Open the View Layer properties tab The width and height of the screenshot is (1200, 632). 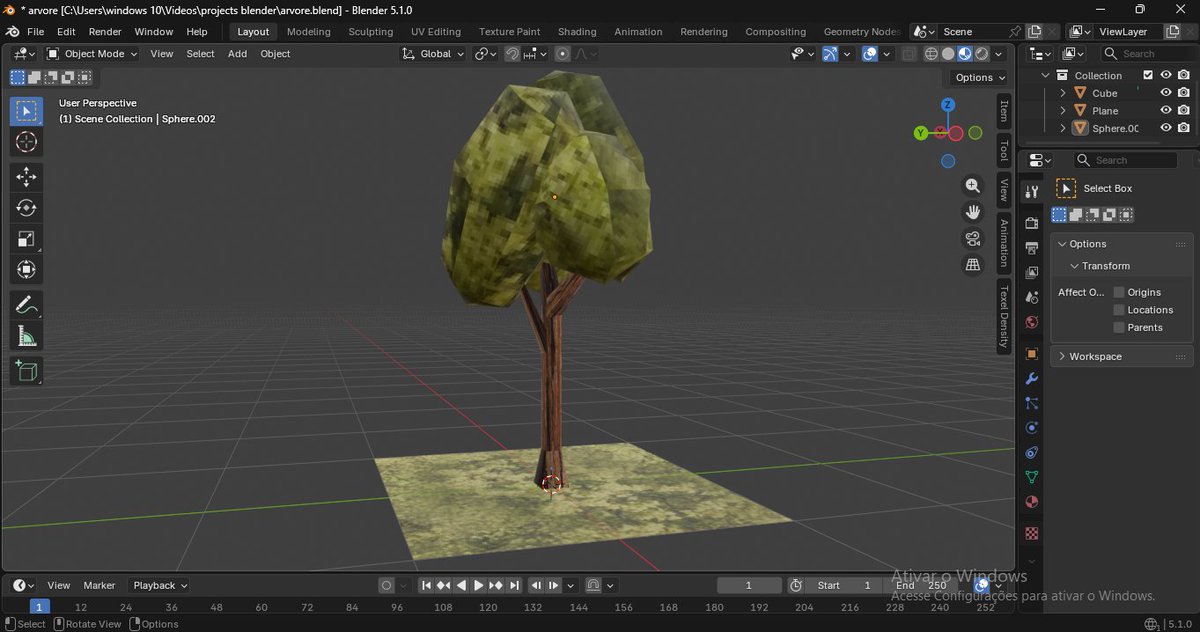tap(1032, 272)
